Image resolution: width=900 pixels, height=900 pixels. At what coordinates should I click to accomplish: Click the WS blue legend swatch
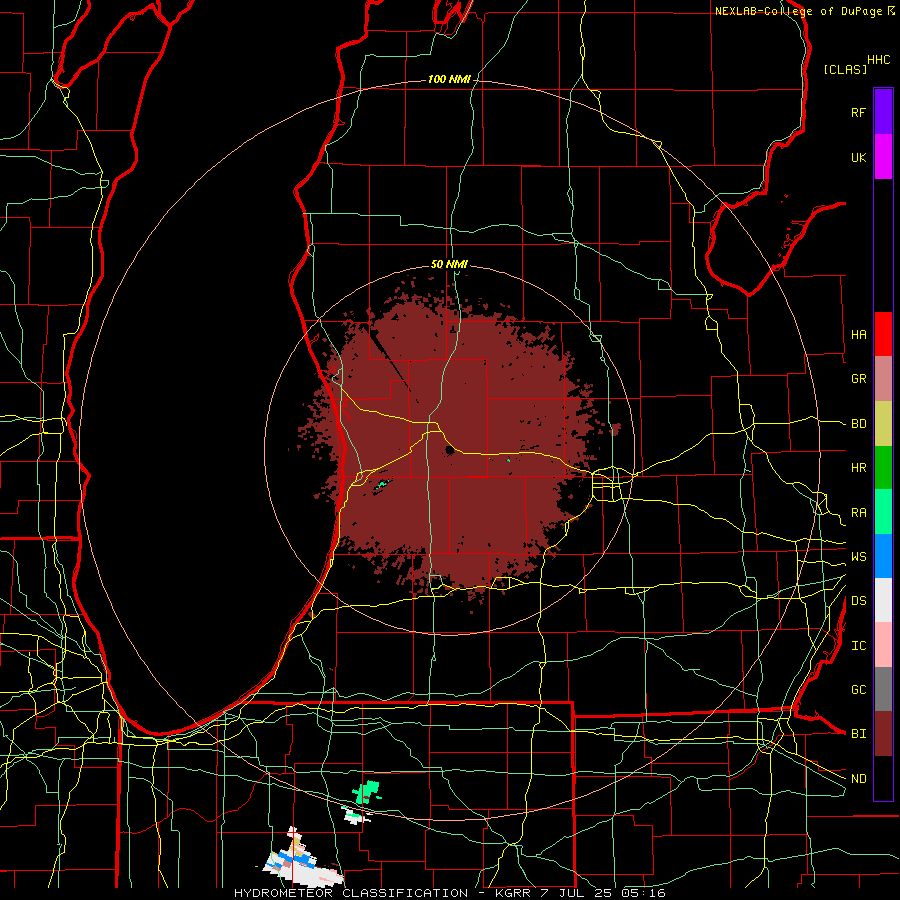pos(883,556)
